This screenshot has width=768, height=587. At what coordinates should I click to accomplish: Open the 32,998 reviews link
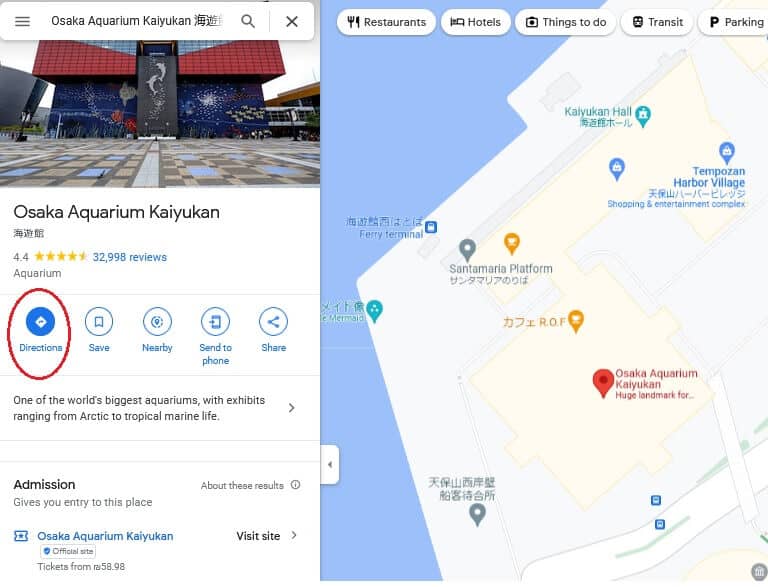130,257
